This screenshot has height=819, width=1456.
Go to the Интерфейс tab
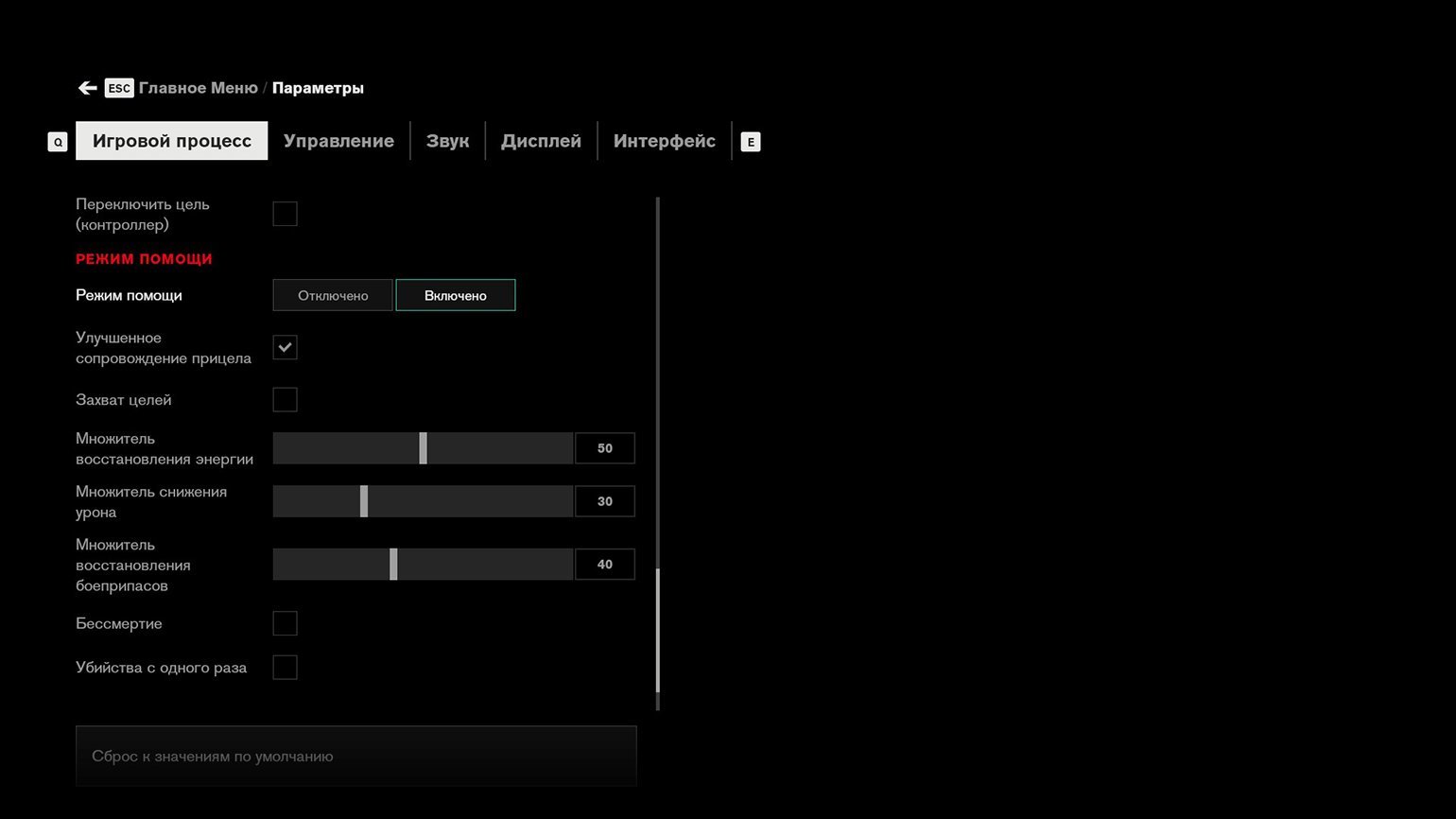[x=665, y=141]
